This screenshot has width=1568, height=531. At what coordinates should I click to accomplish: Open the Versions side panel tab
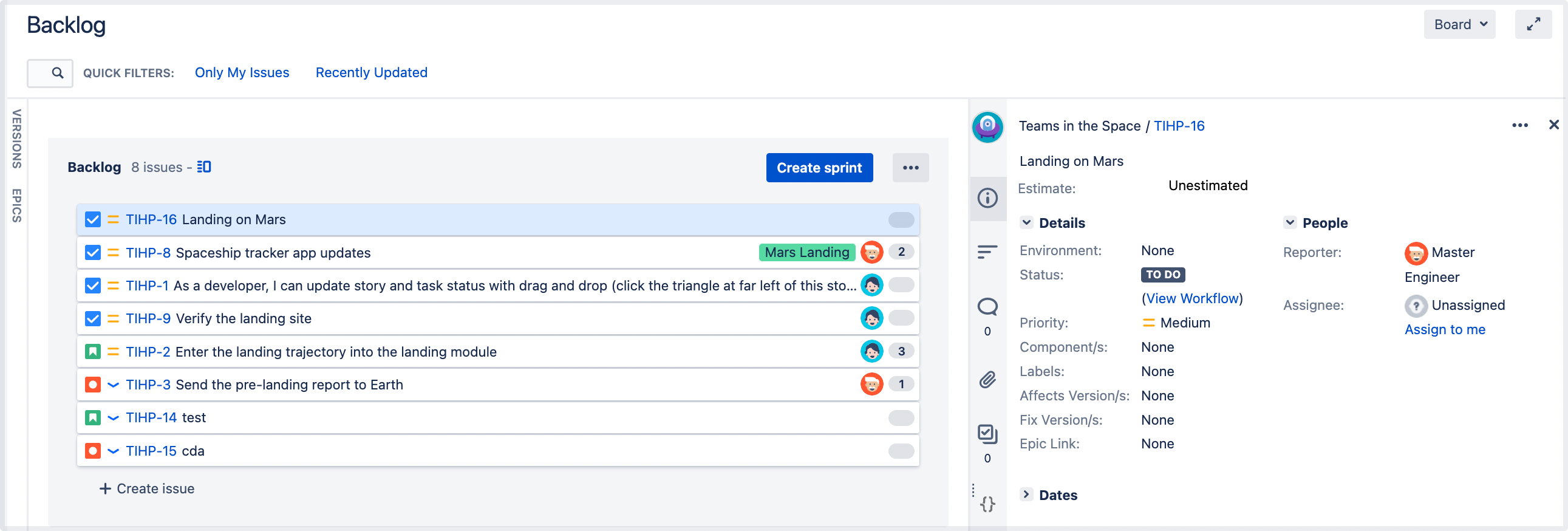[x=17, y=139]
